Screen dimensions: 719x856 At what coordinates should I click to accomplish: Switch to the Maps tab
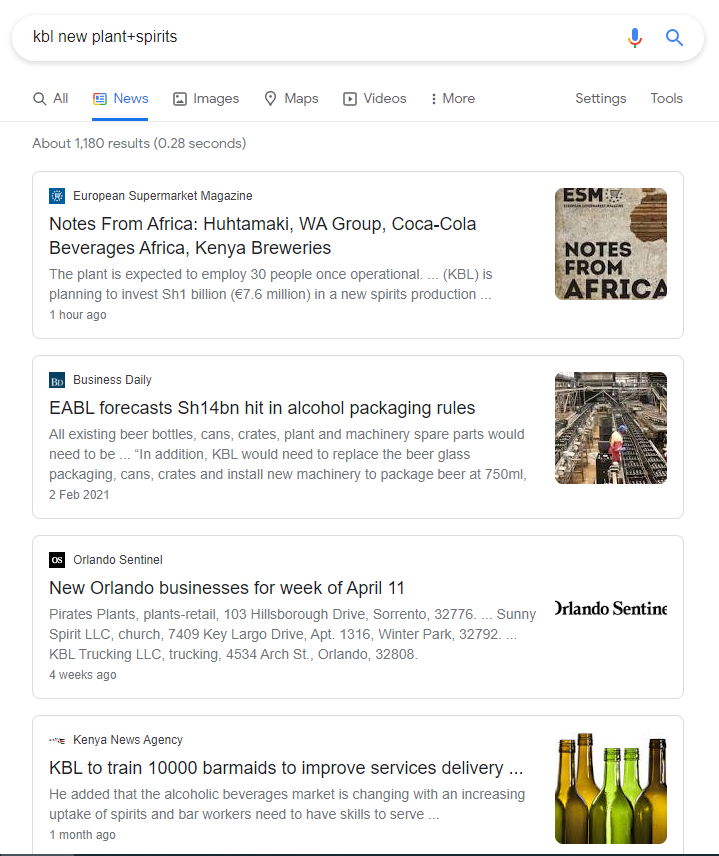(291, 99)
